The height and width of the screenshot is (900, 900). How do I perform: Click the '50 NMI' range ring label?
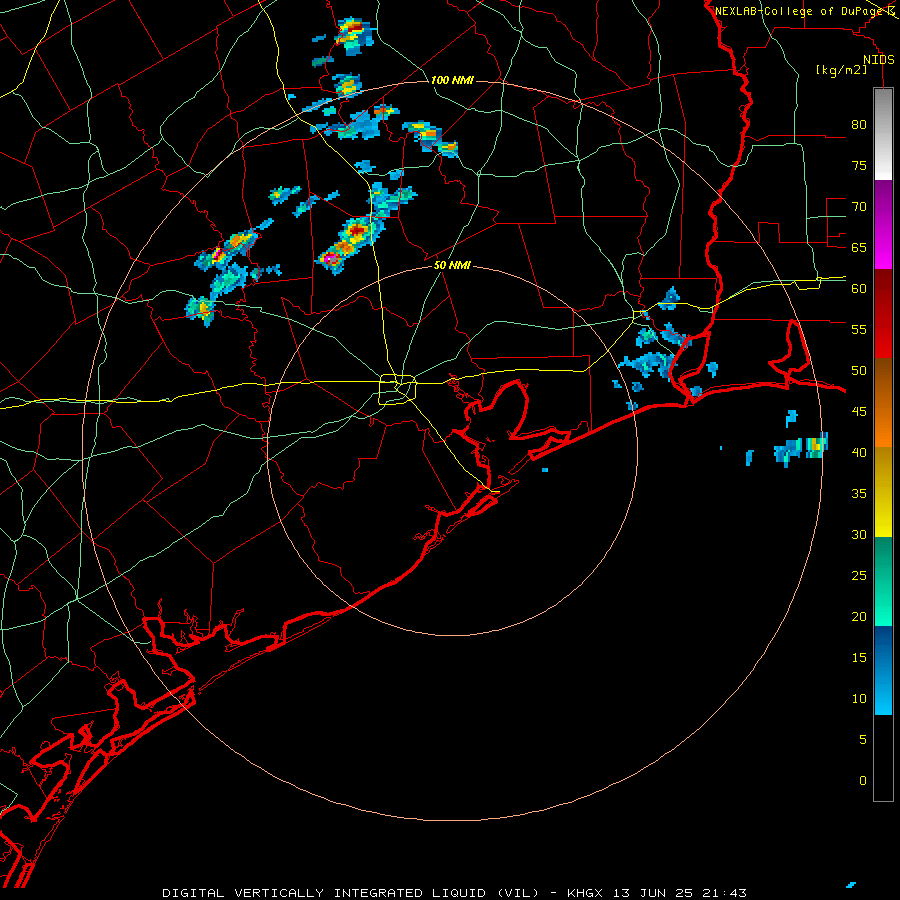[452, 265]
